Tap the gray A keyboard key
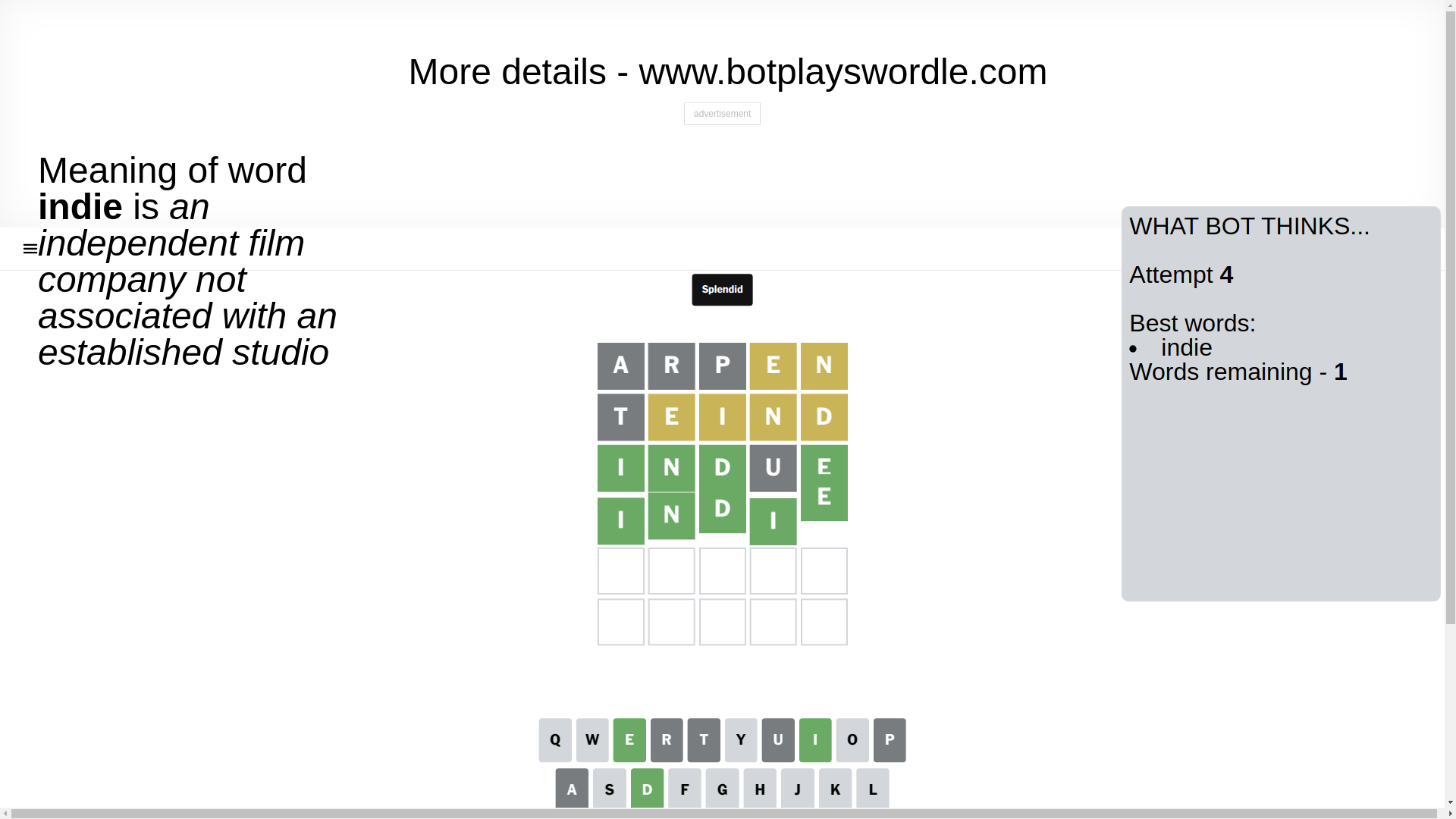Image resolution: width=1456 pixels, height=819 pixels. (572, 789)
